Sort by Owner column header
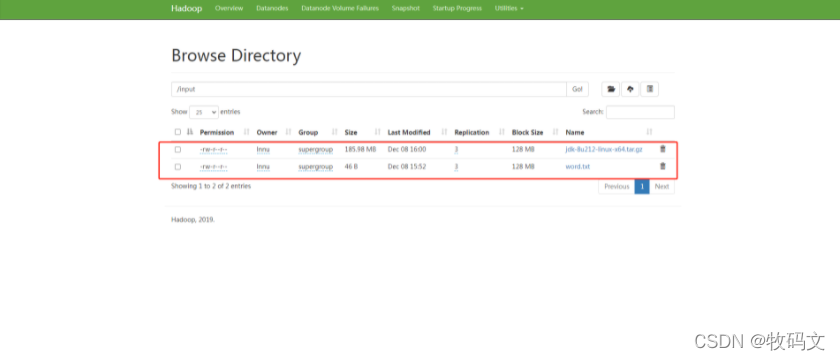The height and width of the screenshot is (360, 840). click(x=267, y=132)
